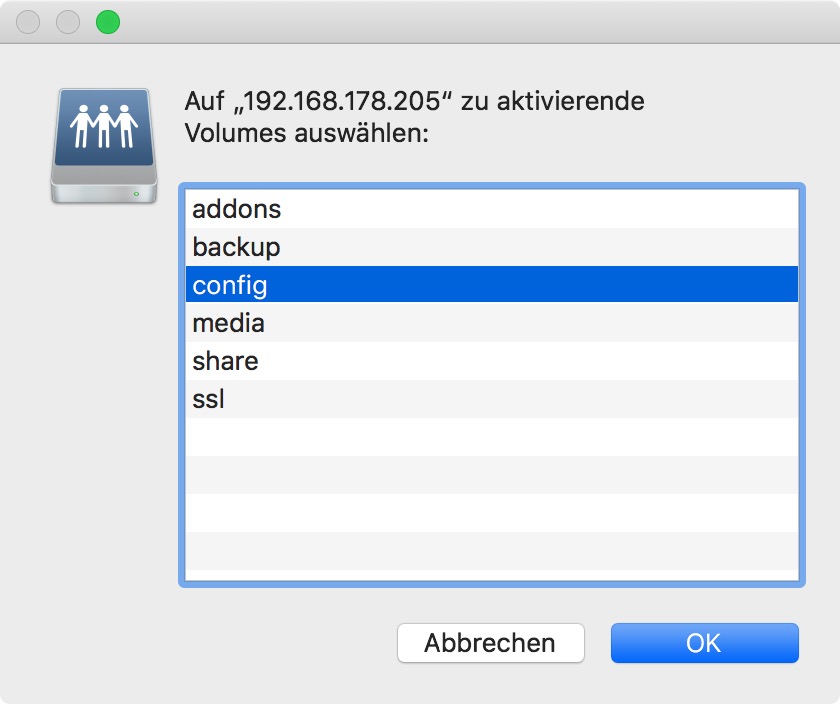Click the shared network volume drive icon
This screenshot has height=704, width=840.
104,145
